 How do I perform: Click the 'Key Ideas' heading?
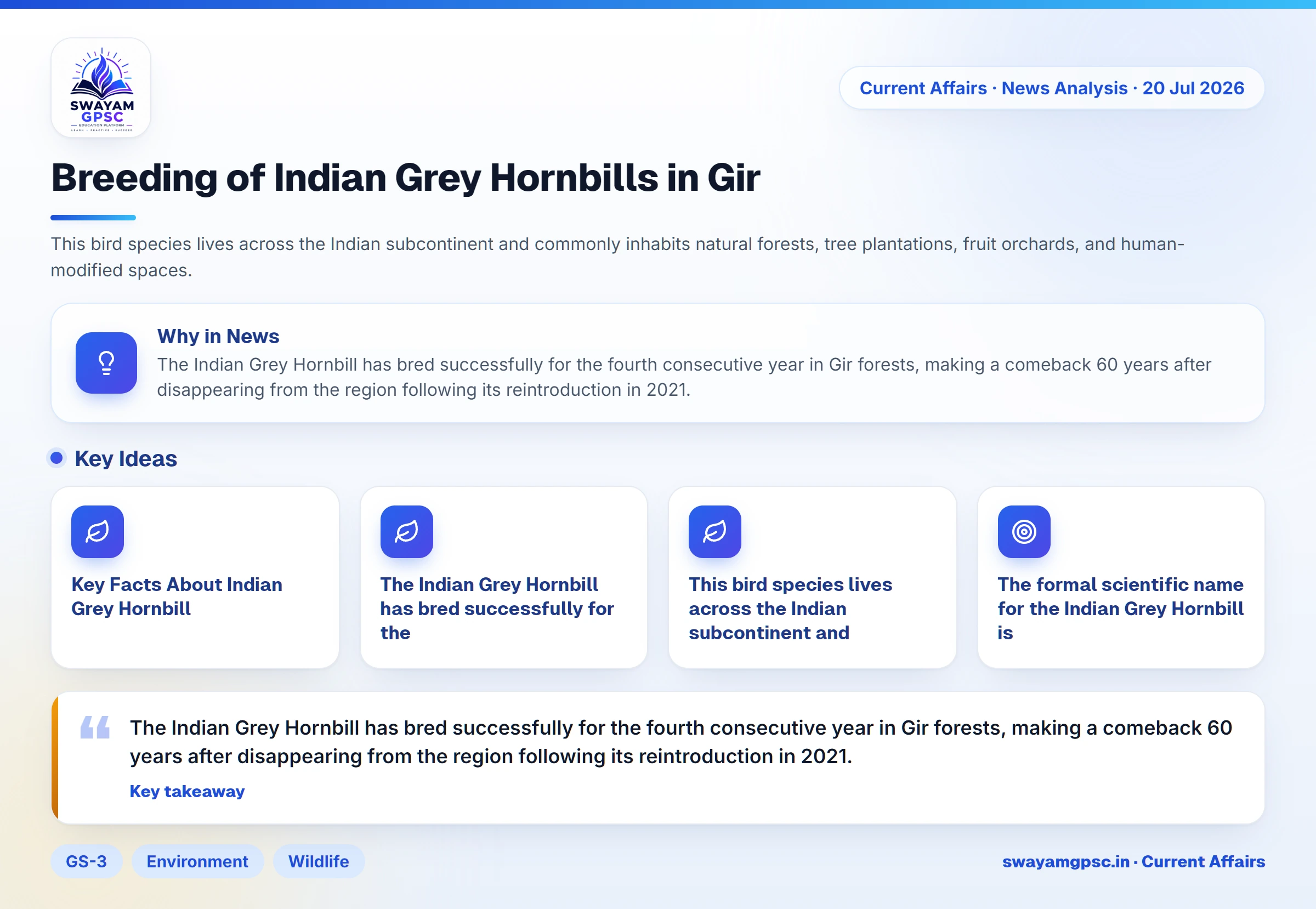pos(126,458)
